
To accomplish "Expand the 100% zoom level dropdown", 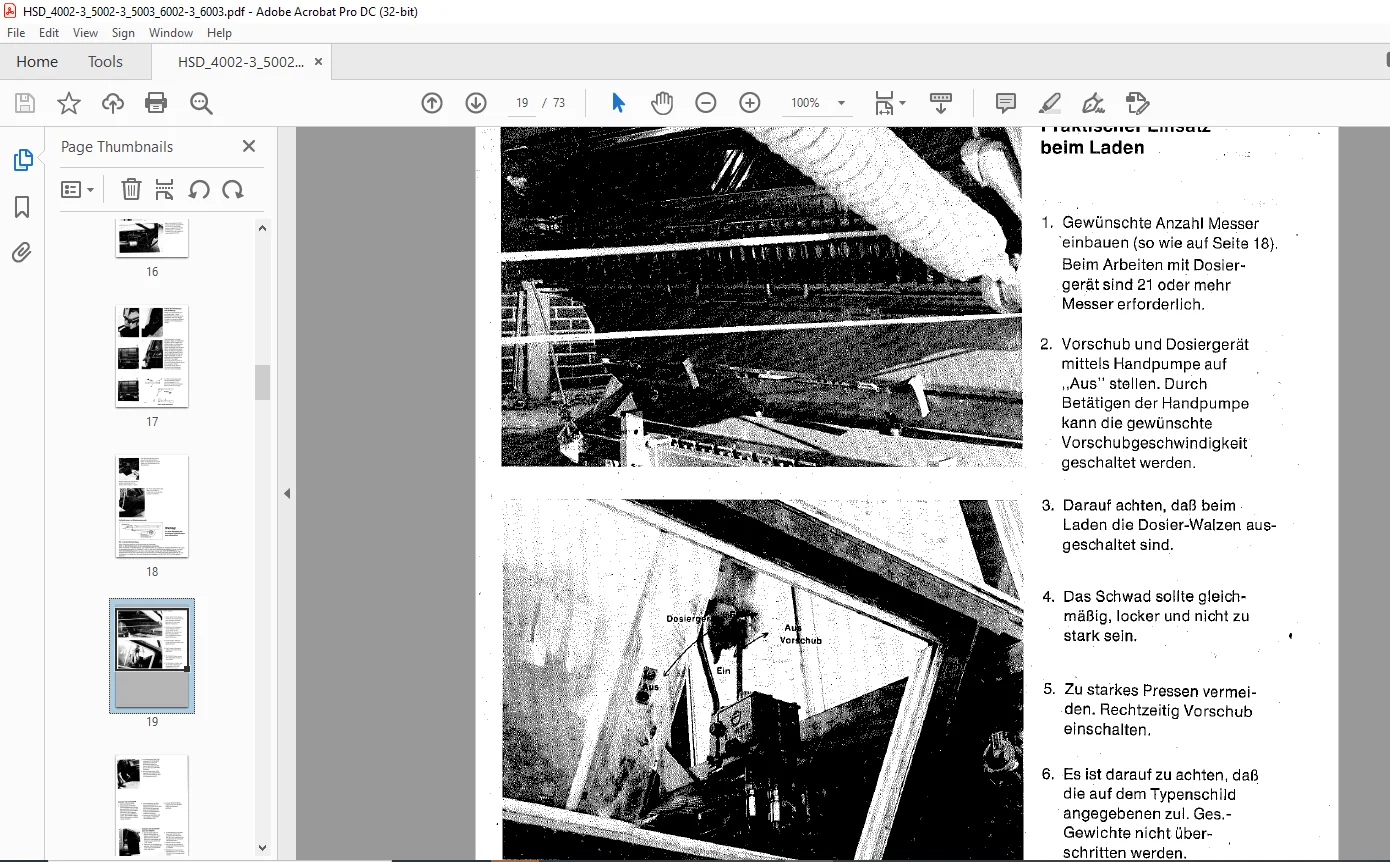I will coord(841,103).
